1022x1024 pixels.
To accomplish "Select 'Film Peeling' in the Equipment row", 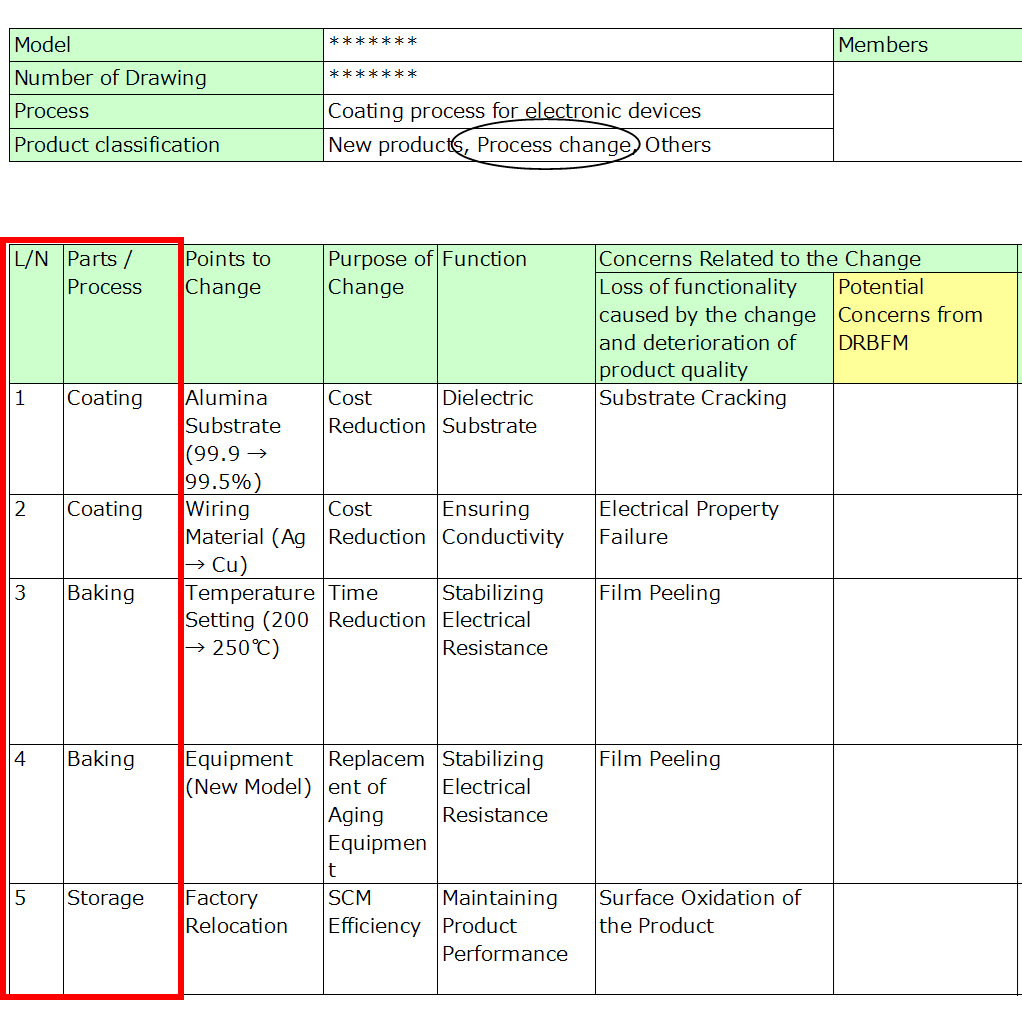I will [x=714, y=814].
